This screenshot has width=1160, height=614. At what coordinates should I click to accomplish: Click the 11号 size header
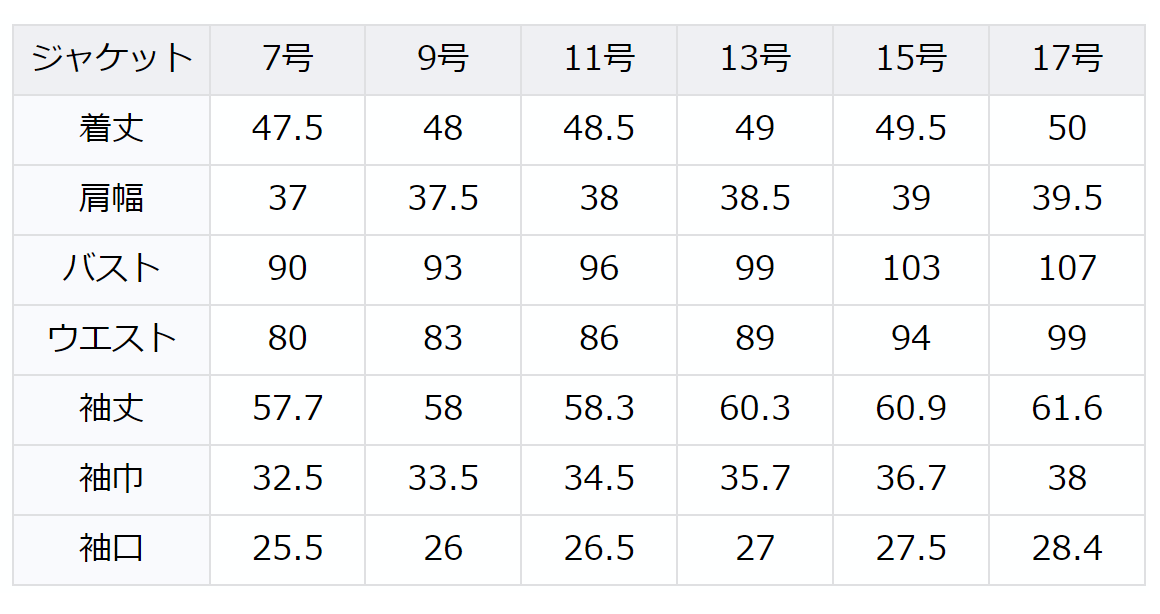[x=599, y=59]
